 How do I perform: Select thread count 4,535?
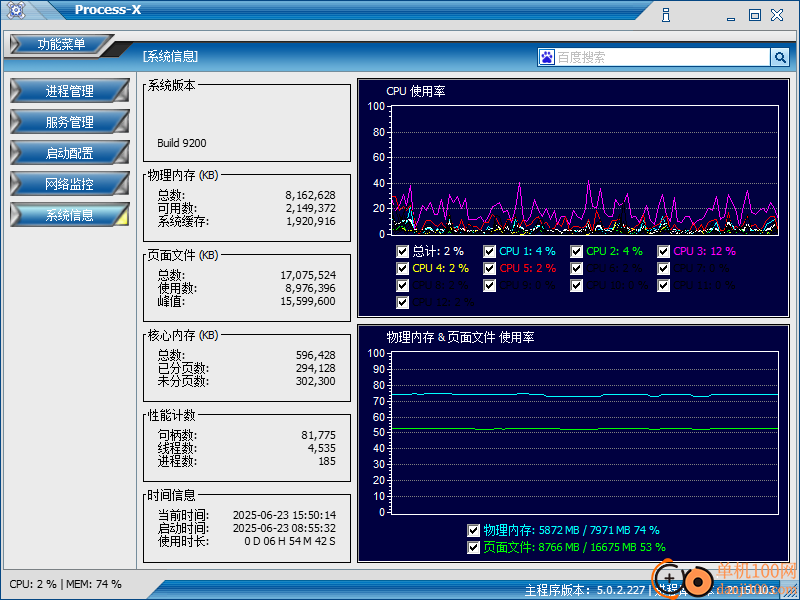coord(321,448)
